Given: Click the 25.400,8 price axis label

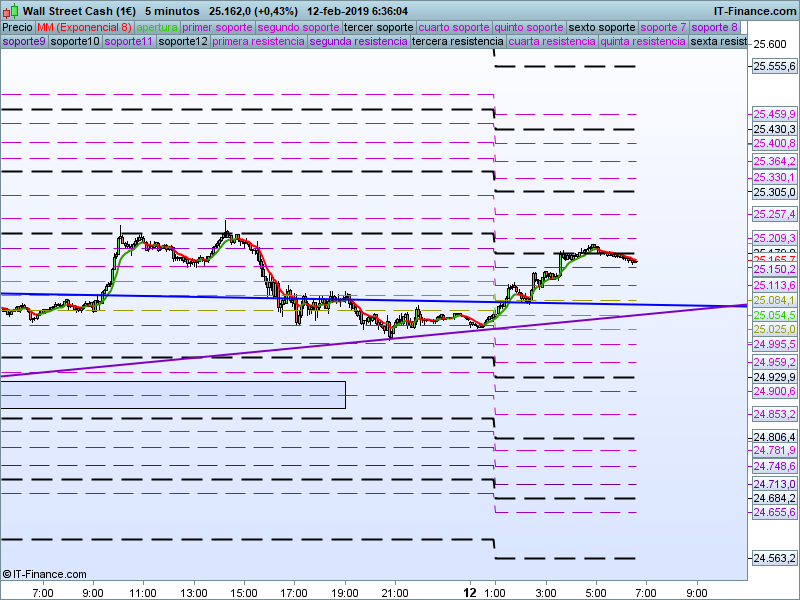Looking at the screenshot, I should click(774, 143).
